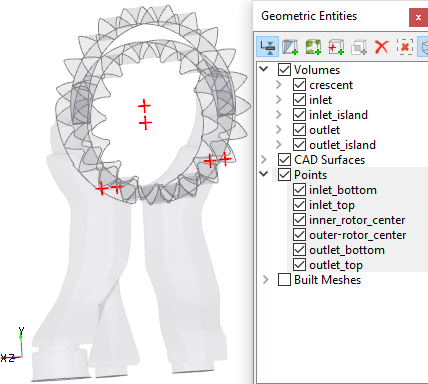Expand the CAD Surfaces tree node
The image size is (428, 384).
[264, 160]
